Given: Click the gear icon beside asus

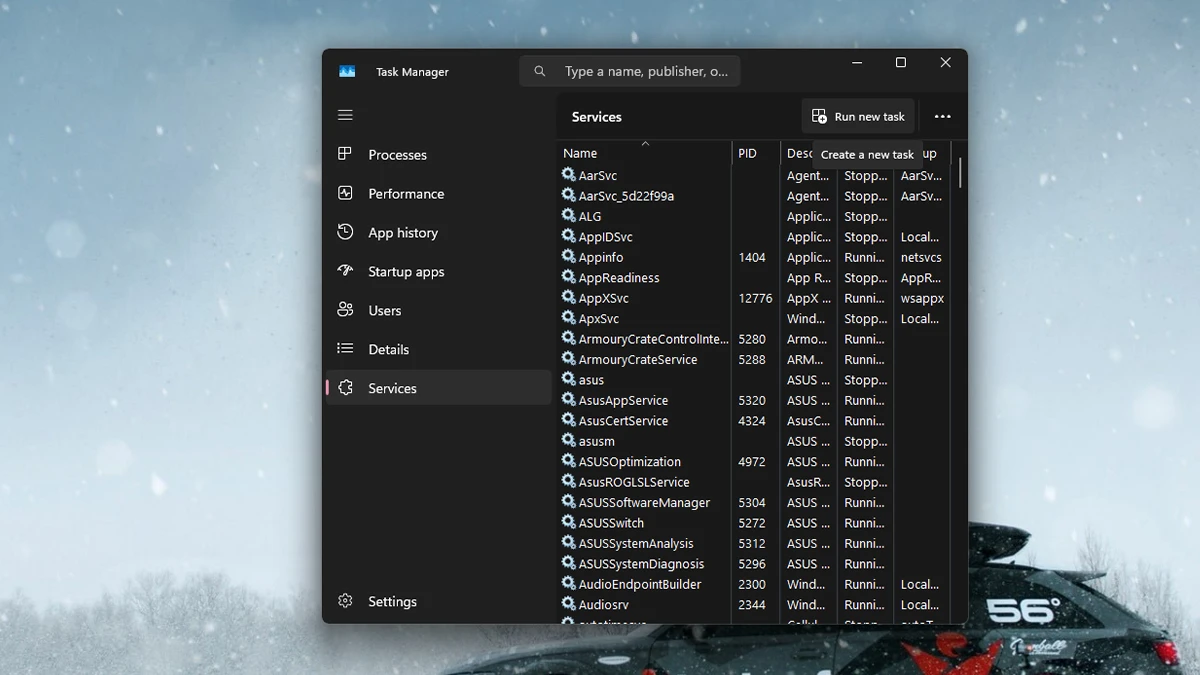Looking at the screenshot, I should 568,380.
